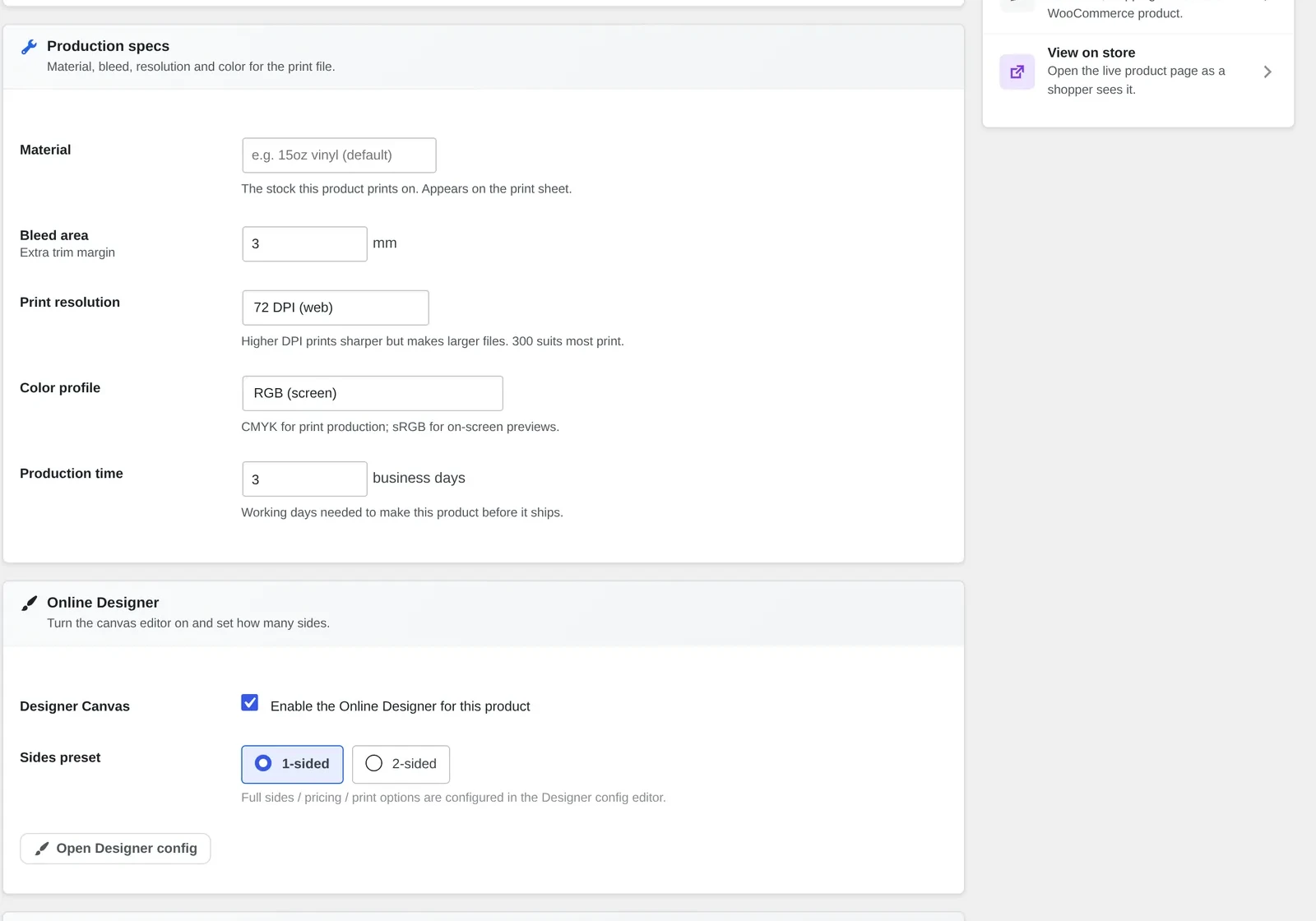Click the 'business days' unit text
The width and height of the screenshot is (1316, 921).
(419, 478)
